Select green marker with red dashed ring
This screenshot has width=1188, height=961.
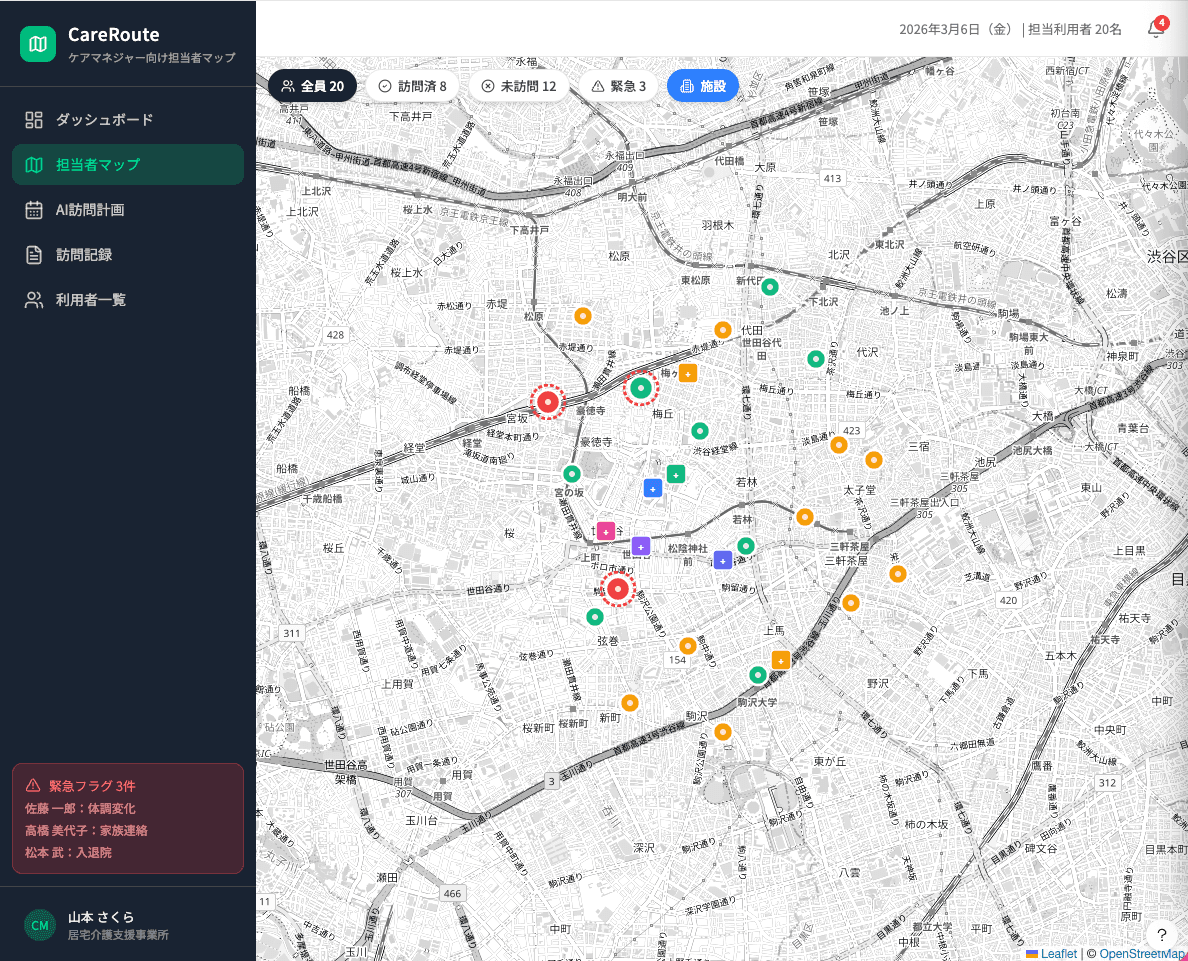[641, 388]
